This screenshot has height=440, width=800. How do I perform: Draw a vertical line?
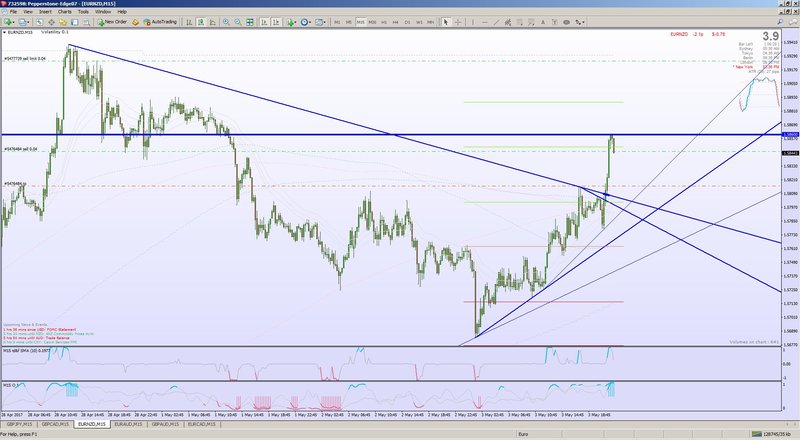point(473,22)
